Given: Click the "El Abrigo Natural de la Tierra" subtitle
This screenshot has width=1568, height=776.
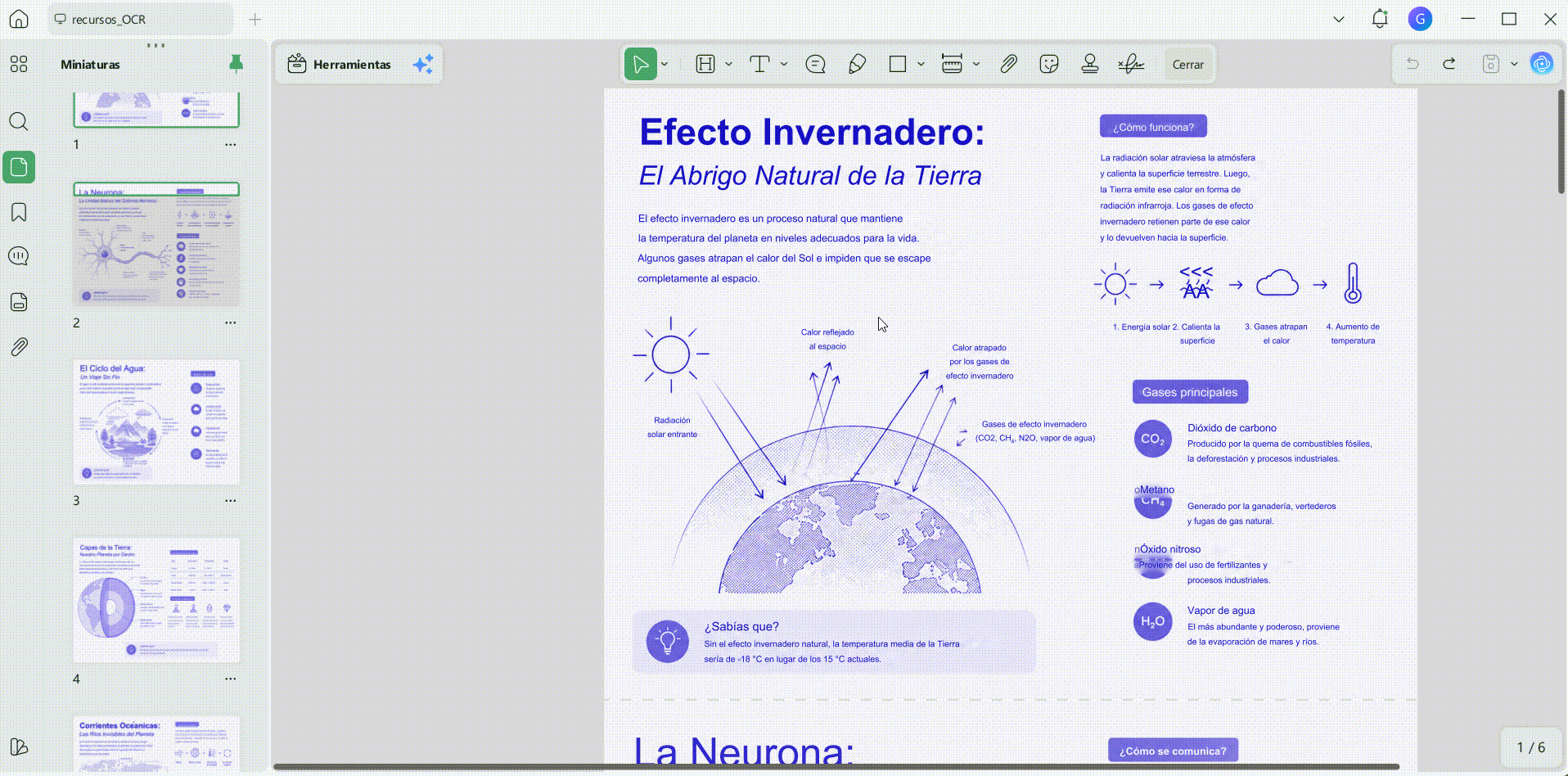Looking at the screenshot, I should tap(810, 176).
